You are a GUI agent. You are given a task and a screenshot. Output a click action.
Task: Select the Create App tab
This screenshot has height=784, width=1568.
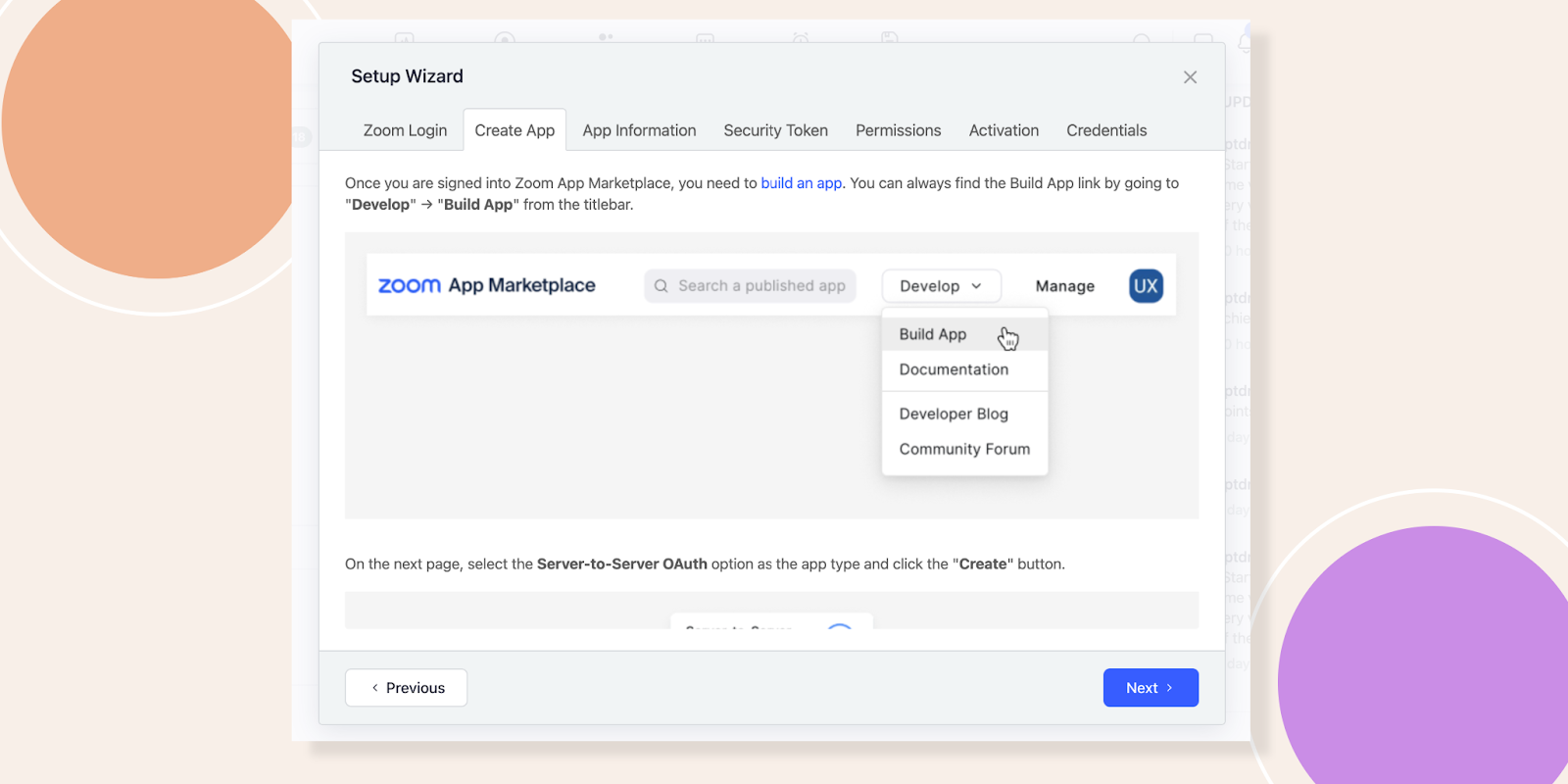click(x=514, y=130)
